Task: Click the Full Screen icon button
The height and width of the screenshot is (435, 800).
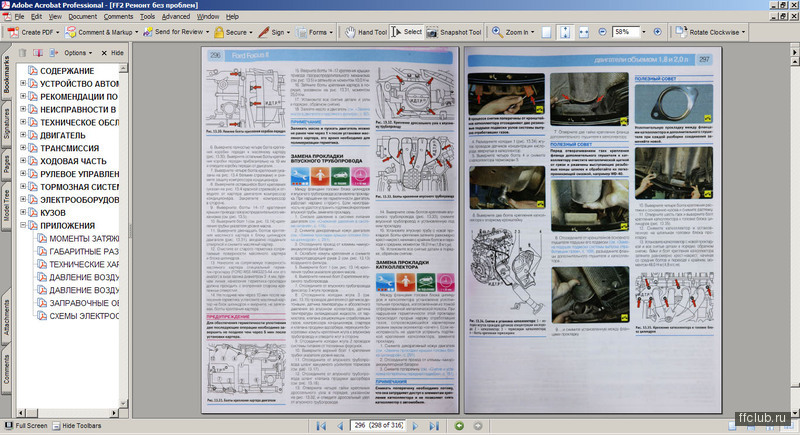Action: coord(9,425)
